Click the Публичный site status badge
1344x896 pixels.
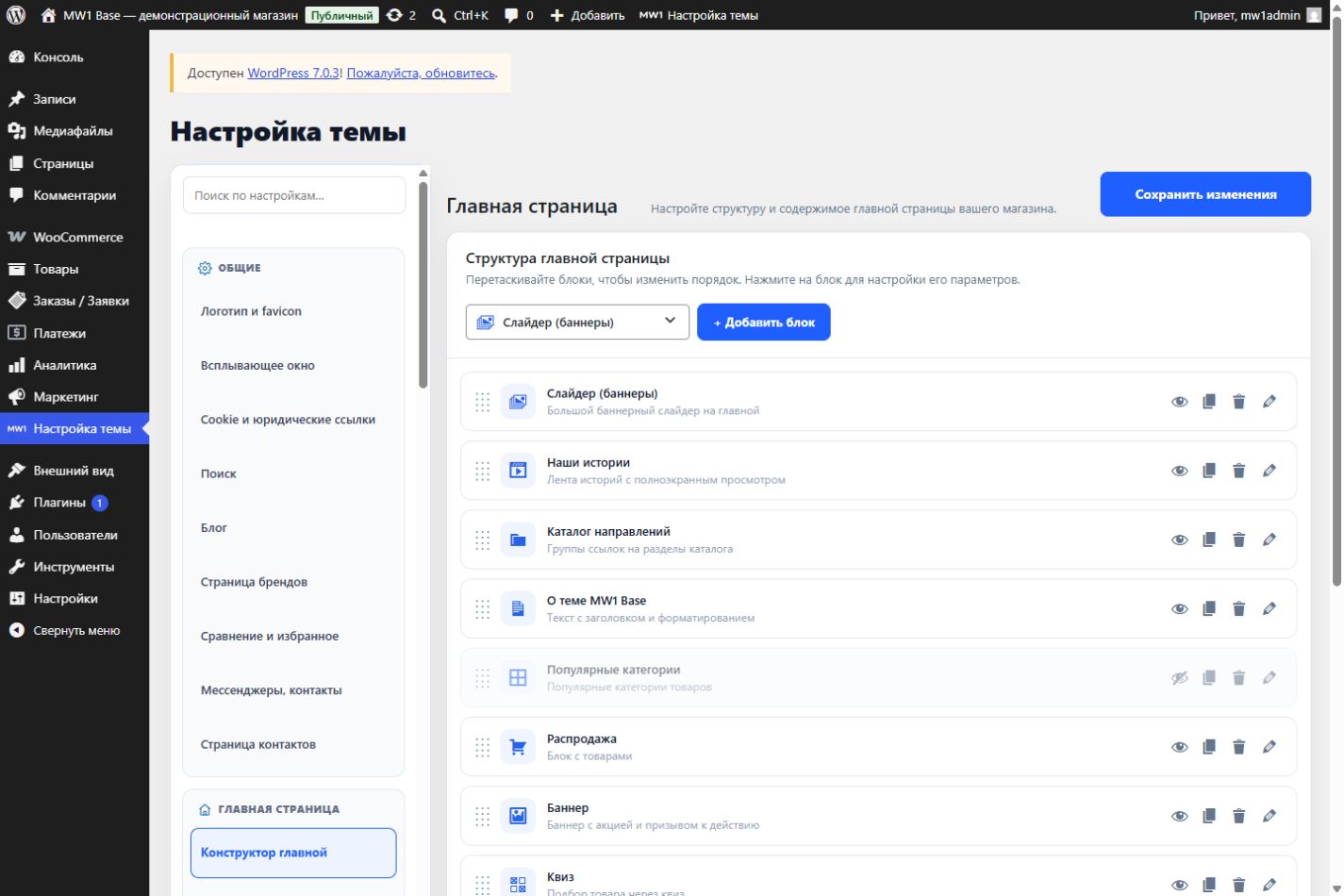(341, 15)
